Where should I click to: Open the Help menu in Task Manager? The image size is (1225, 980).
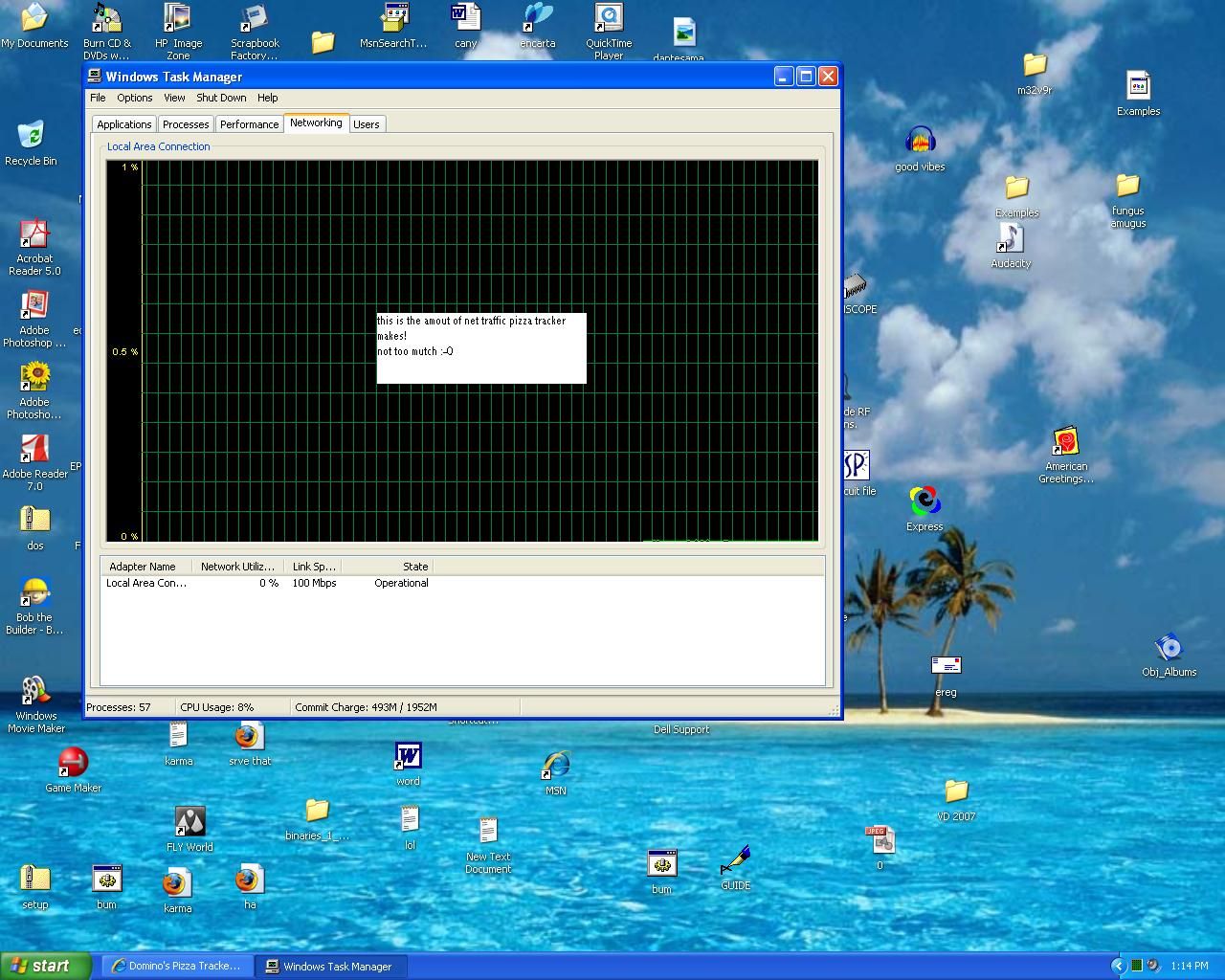click(268, 98)
